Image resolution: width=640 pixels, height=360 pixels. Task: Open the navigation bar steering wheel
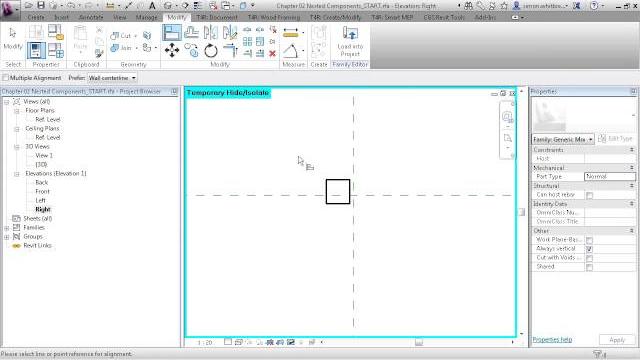[507, 117]
